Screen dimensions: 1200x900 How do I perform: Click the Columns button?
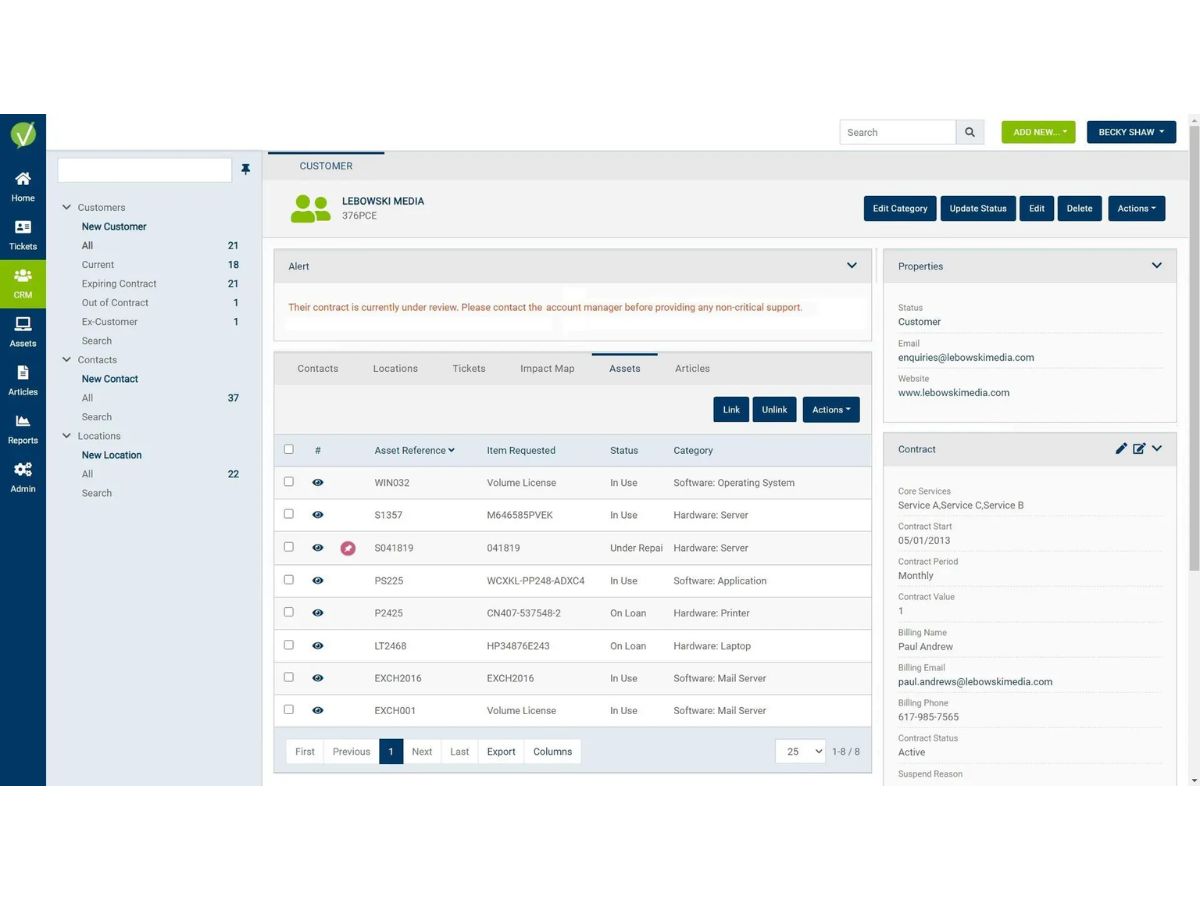(552, 752)
